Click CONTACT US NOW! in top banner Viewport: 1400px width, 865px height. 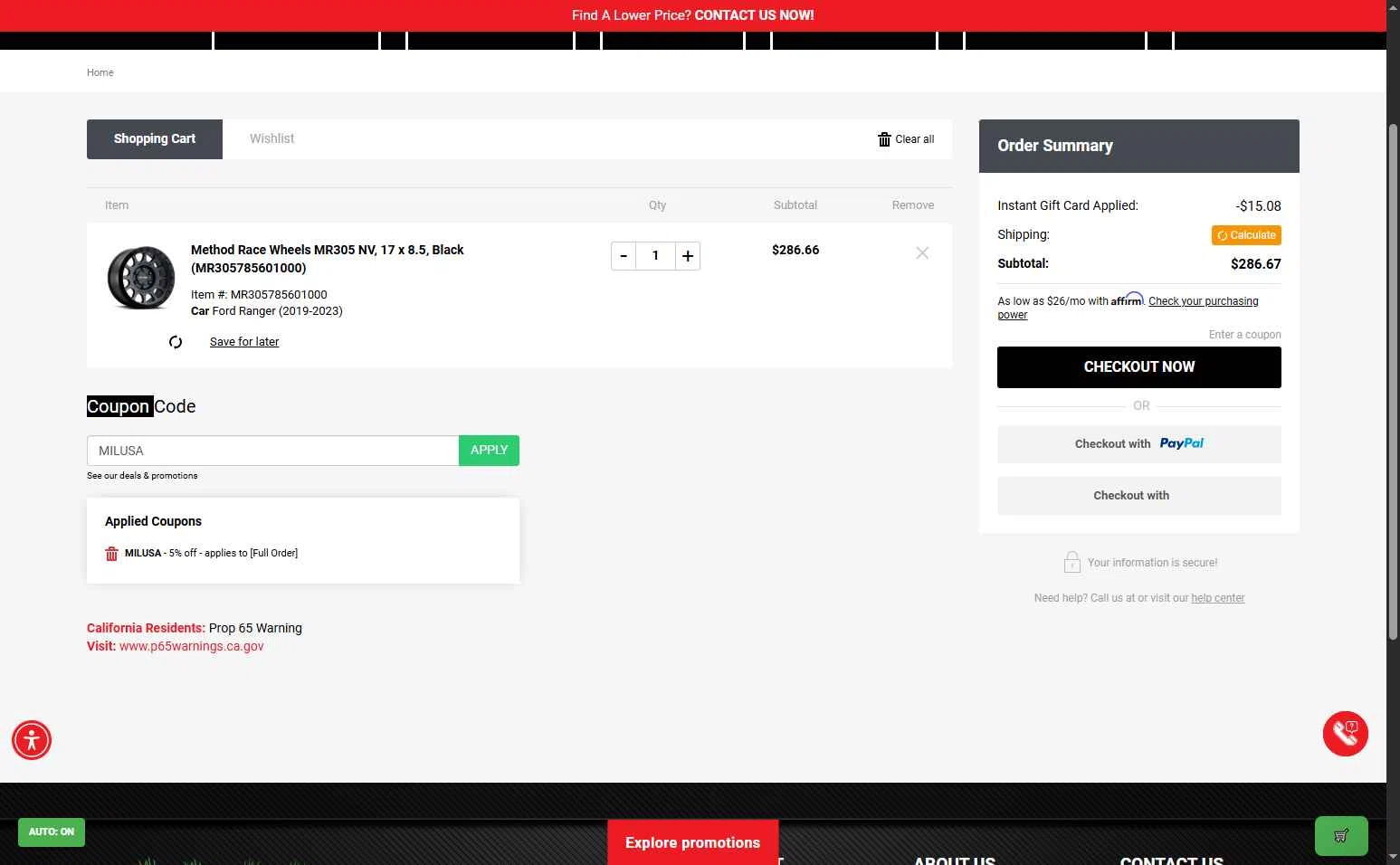tap(754, 15)
